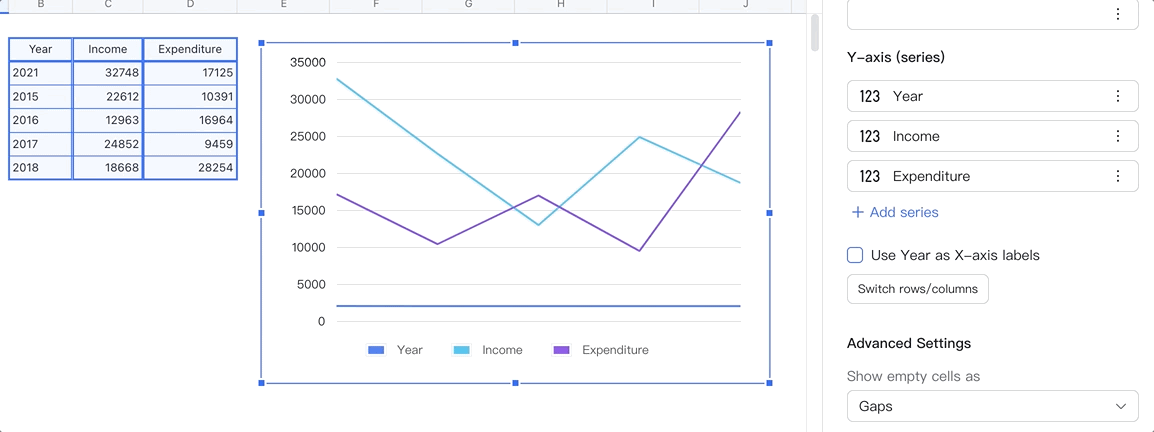The width and height of the screenshot is (1154, 432).
Task: Toggle the Income legend marker in chart
Action: click(461, 350)
